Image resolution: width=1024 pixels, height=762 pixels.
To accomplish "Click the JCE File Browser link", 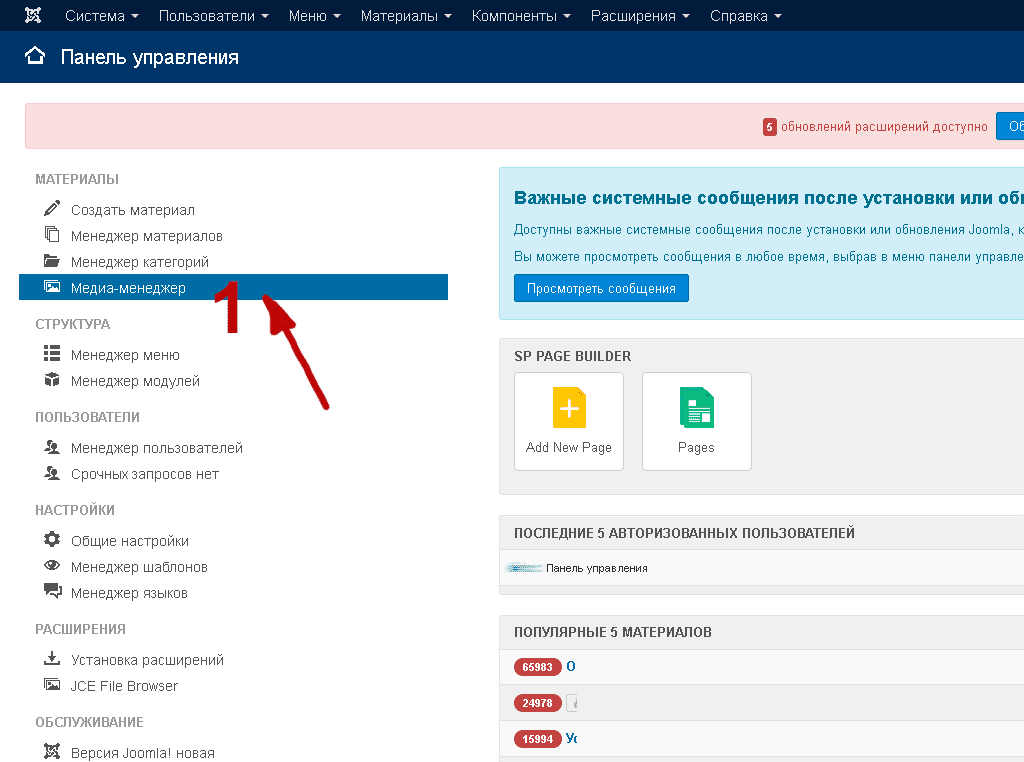I will click(124, 686).
